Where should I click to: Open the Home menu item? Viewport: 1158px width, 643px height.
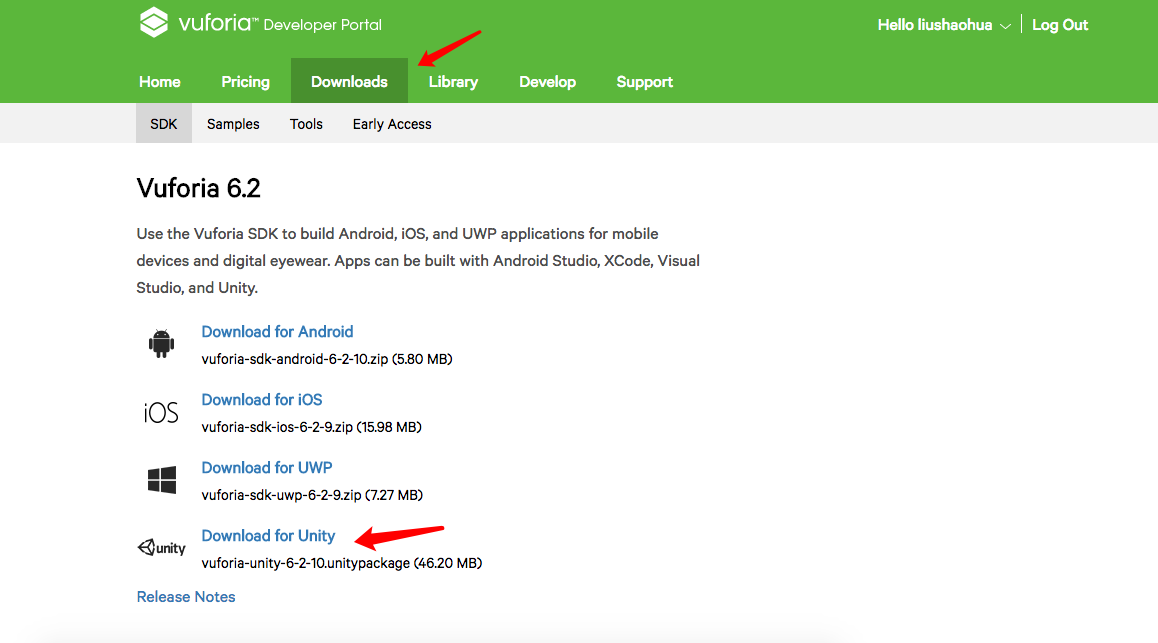click(x=160, y=82)
